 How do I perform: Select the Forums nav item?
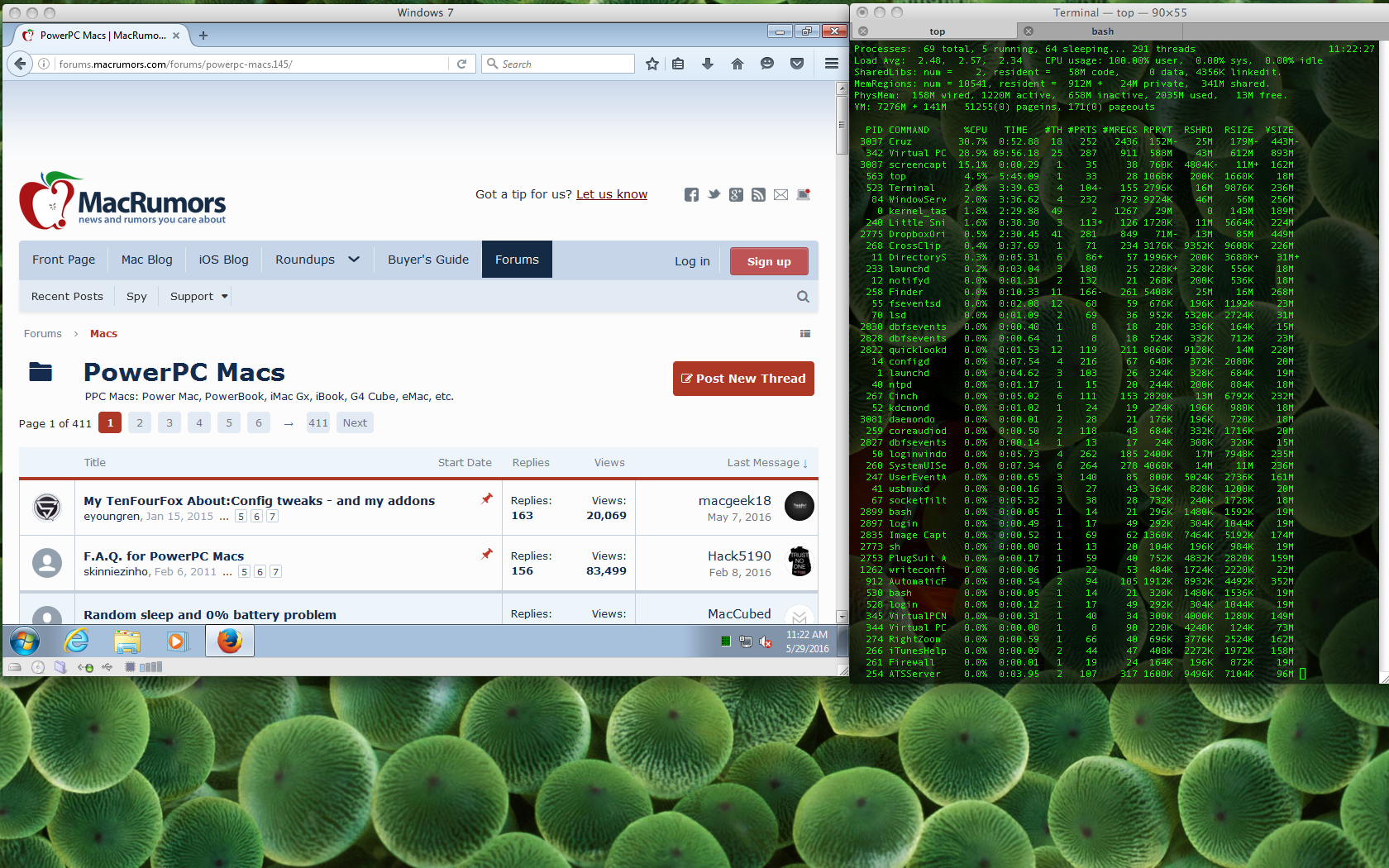[517, 260]
